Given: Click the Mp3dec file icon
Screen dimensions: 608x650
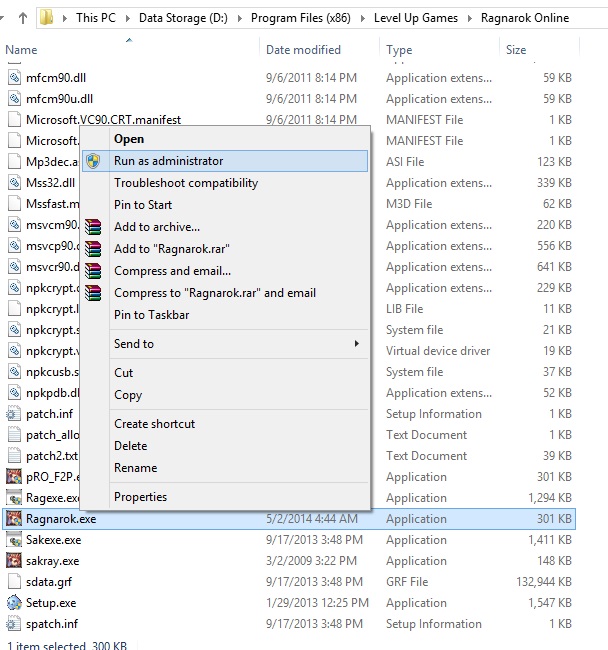Looking at the screenshot, I should tap(15, 162).
